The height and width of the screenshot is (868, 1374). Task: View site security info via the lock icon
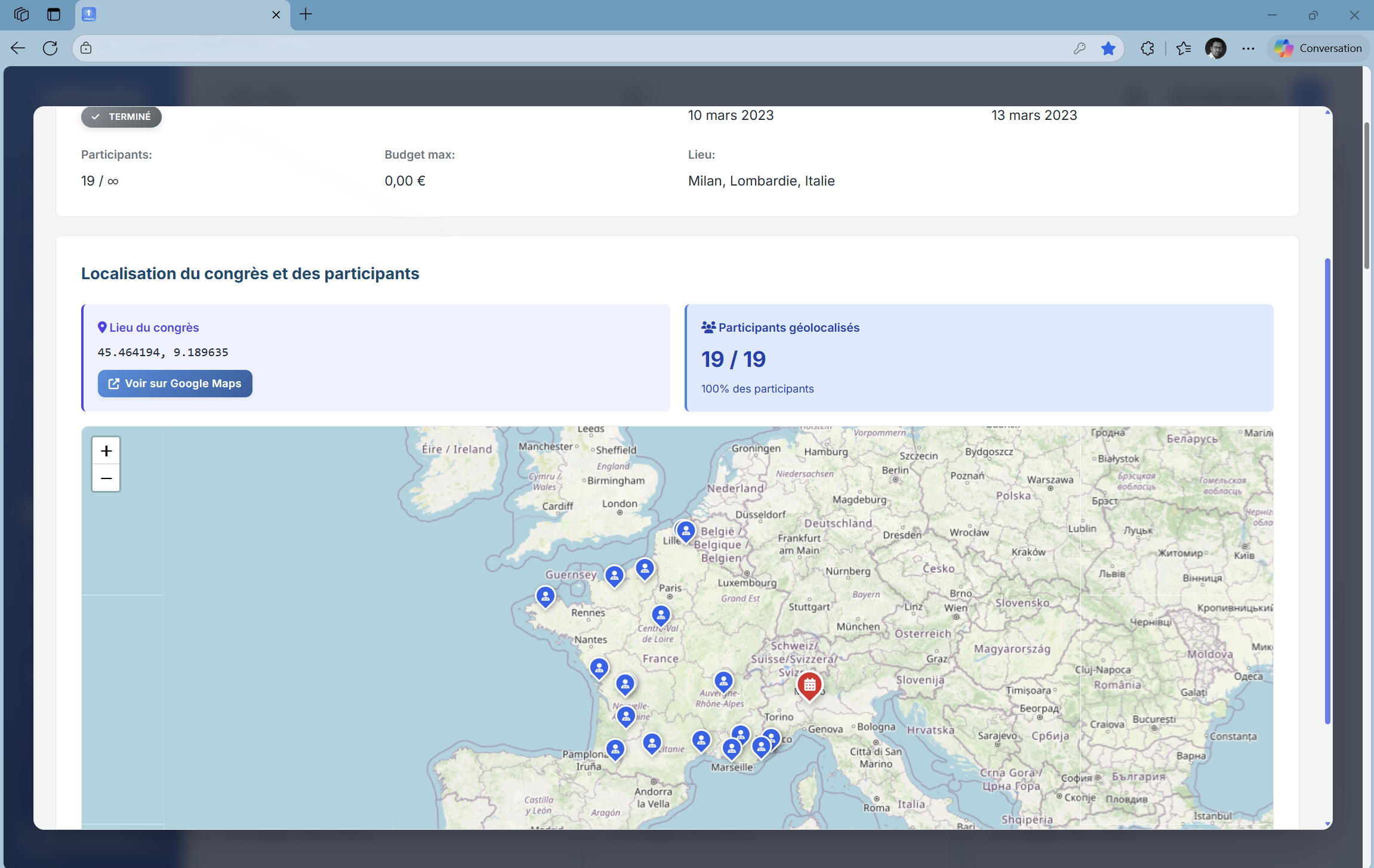[86, 48]
